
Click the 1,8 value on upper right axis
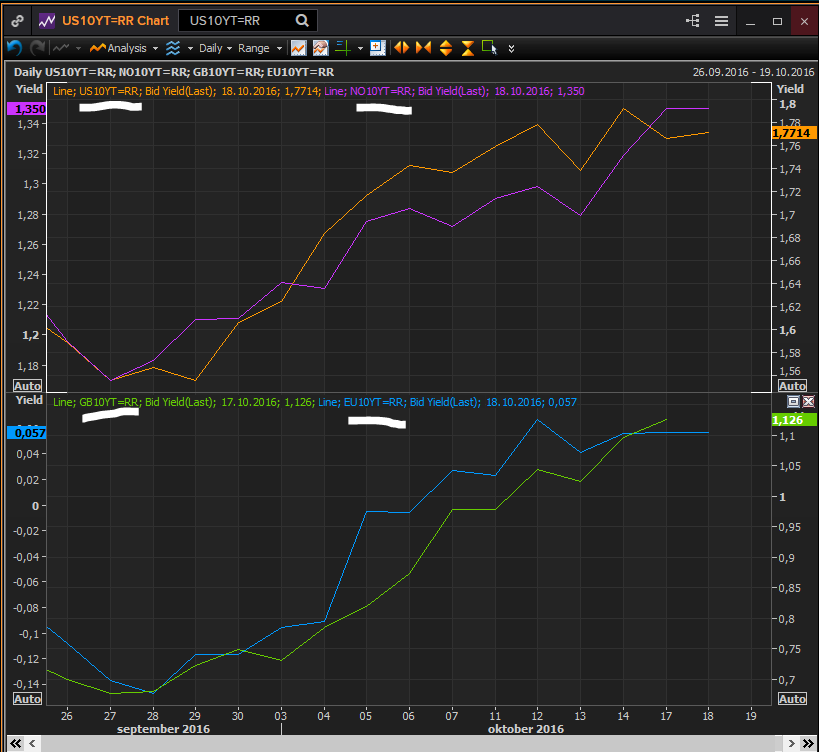(788, 104)
